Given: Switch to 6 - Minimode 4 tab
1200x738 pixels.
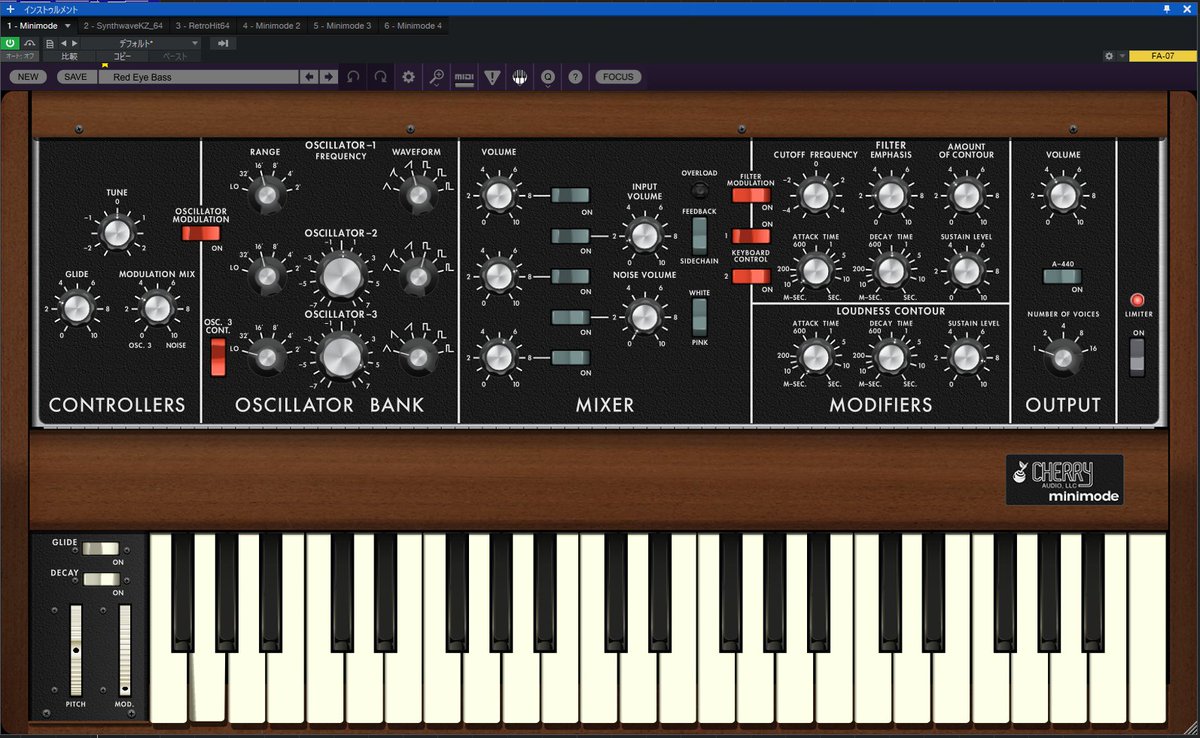Looking at the screenshot, I should [x=412, y=25].
